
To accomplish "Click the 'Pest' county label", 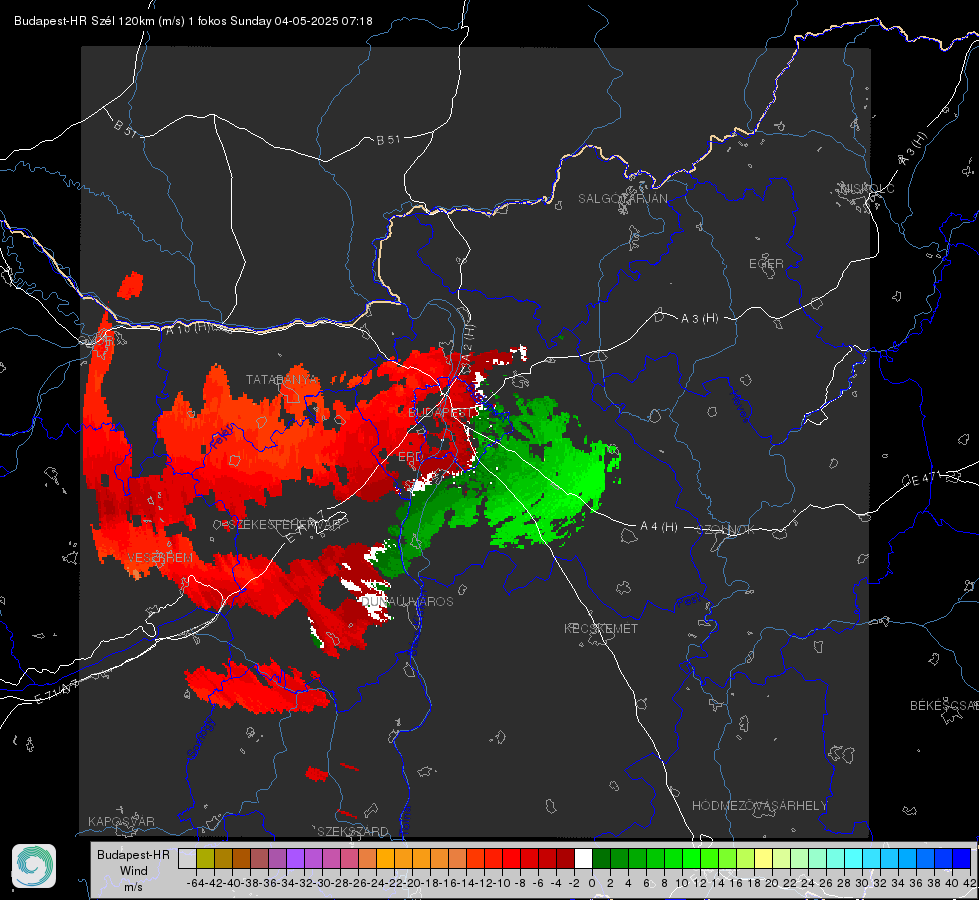I will point(687,601).
